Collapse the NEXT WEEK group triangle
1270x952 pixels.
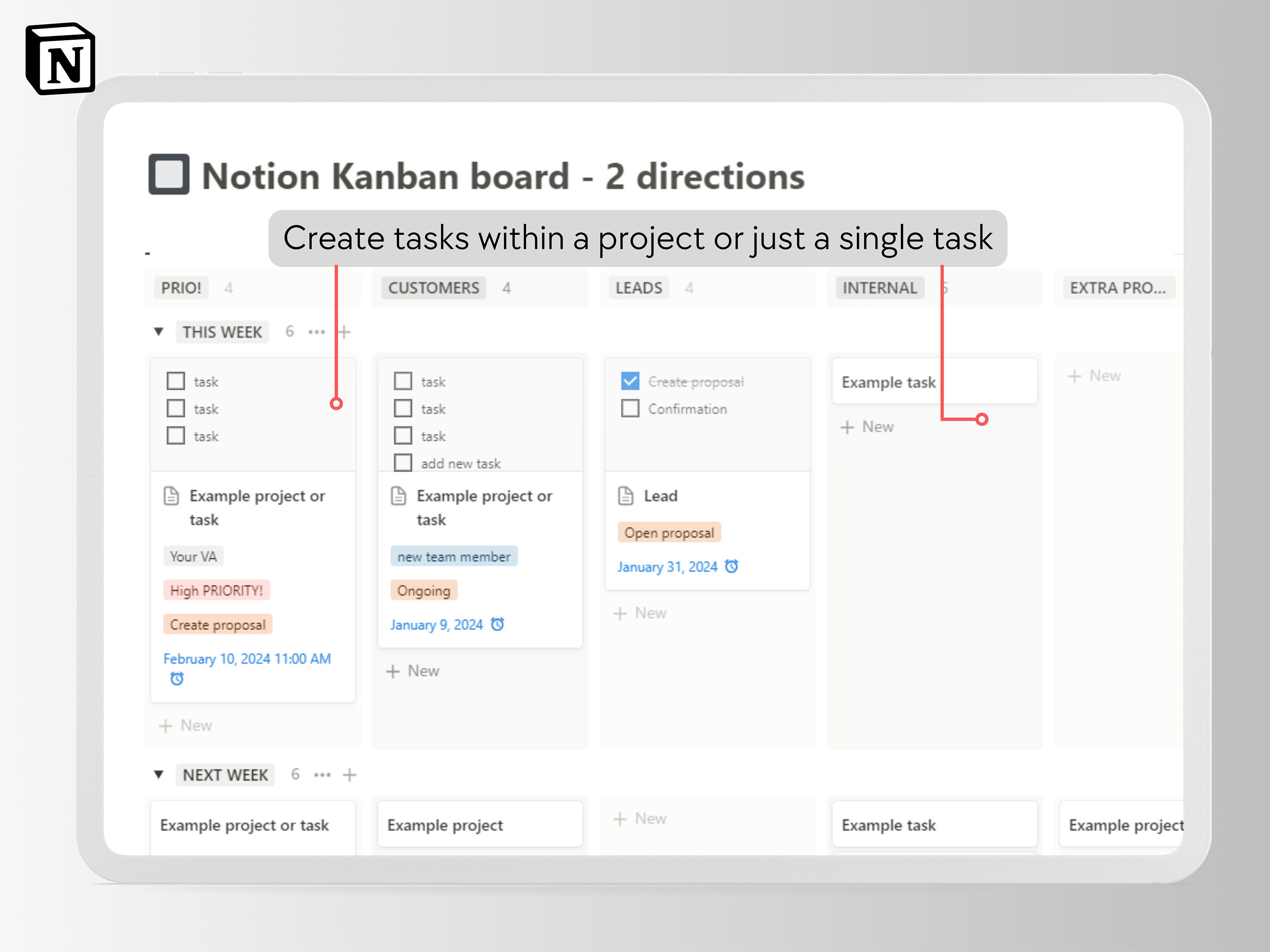pos(159,775)
